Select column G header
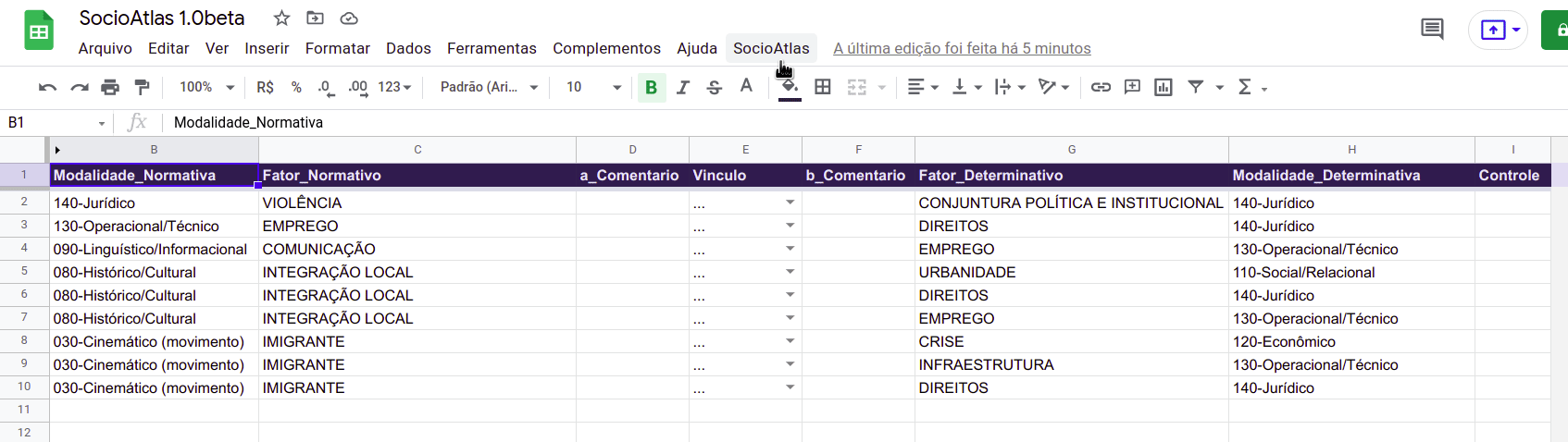The image size is (1568, 442). click(x=1072, y=150)
